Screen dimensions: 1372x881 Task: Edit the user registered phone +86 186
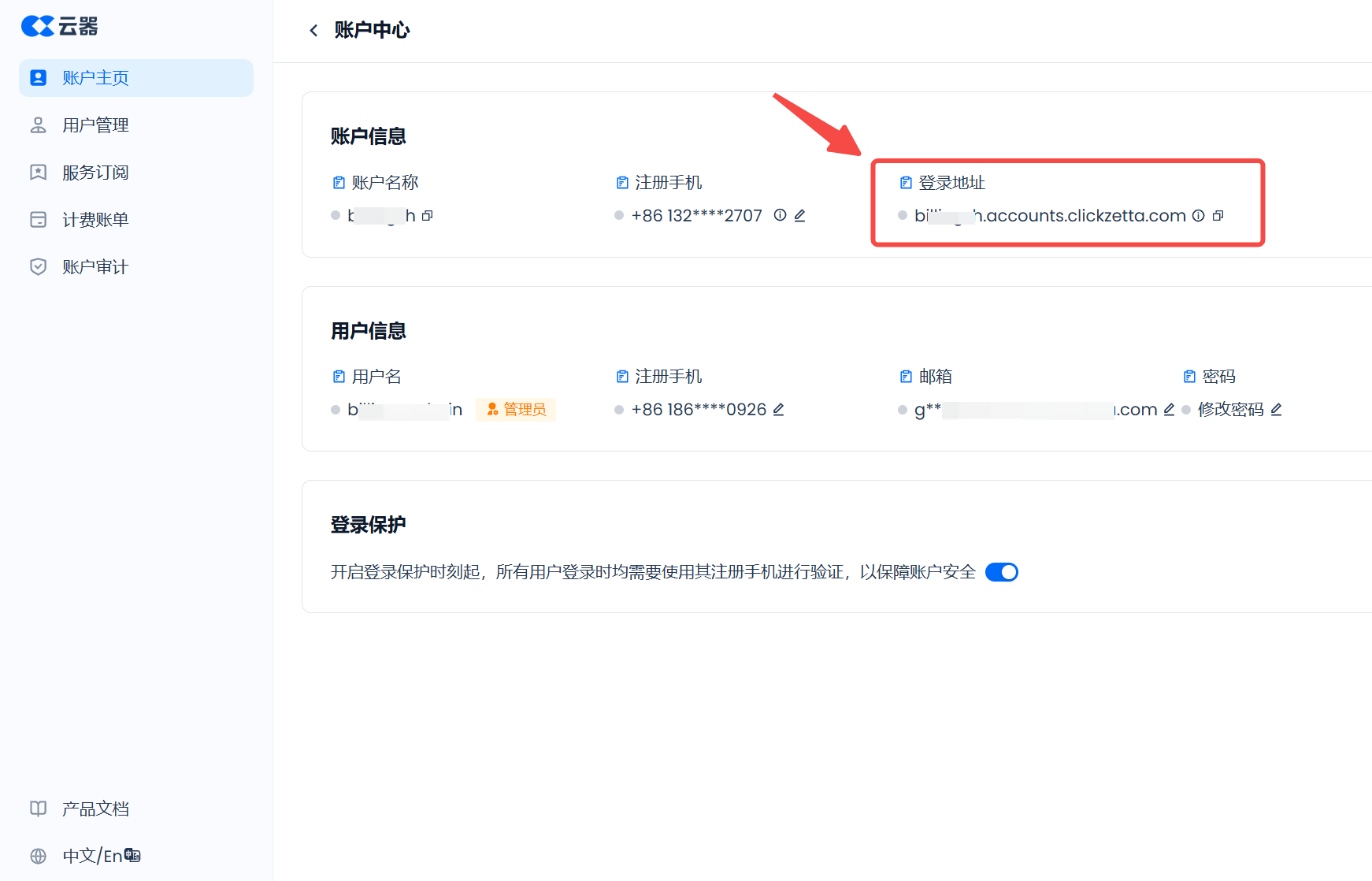(778, 410)
